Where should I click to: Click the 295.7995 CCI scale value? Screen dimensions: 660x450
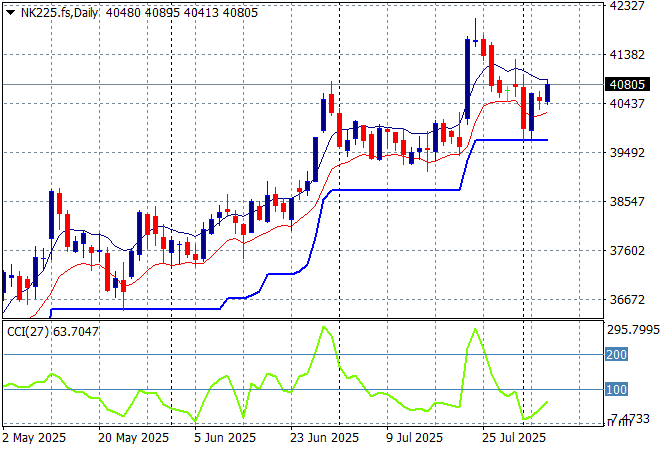click(x=633, y=330)
